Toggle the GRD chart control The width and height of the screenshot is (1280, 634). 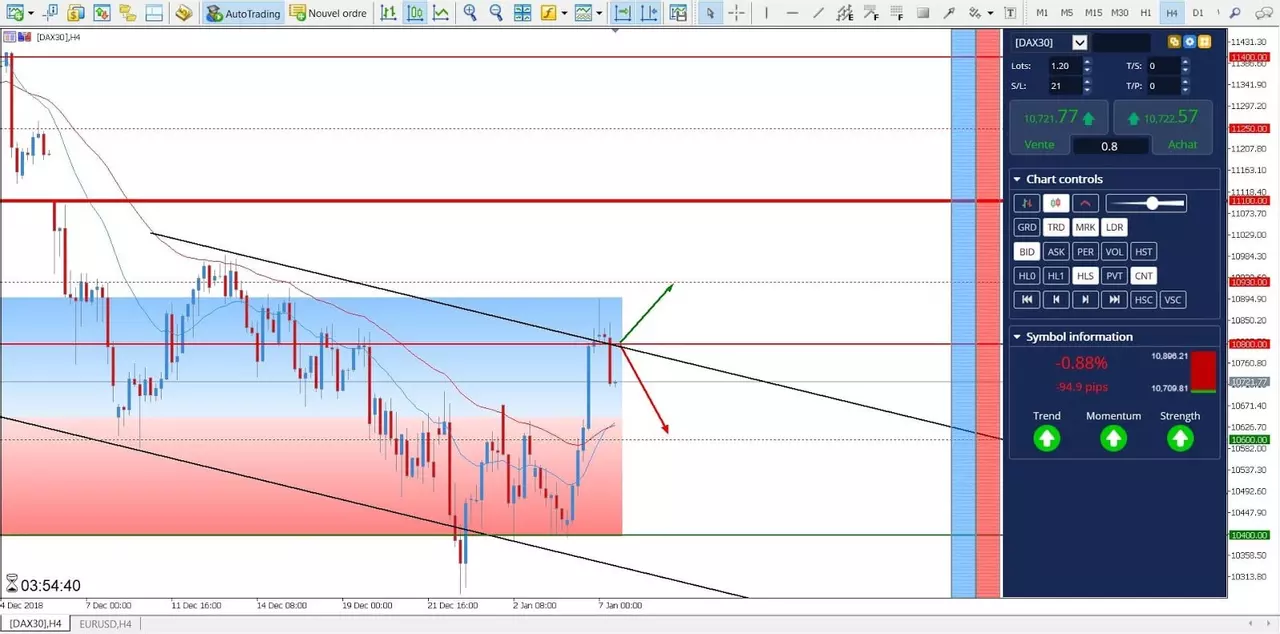[x=1026, y=227]
